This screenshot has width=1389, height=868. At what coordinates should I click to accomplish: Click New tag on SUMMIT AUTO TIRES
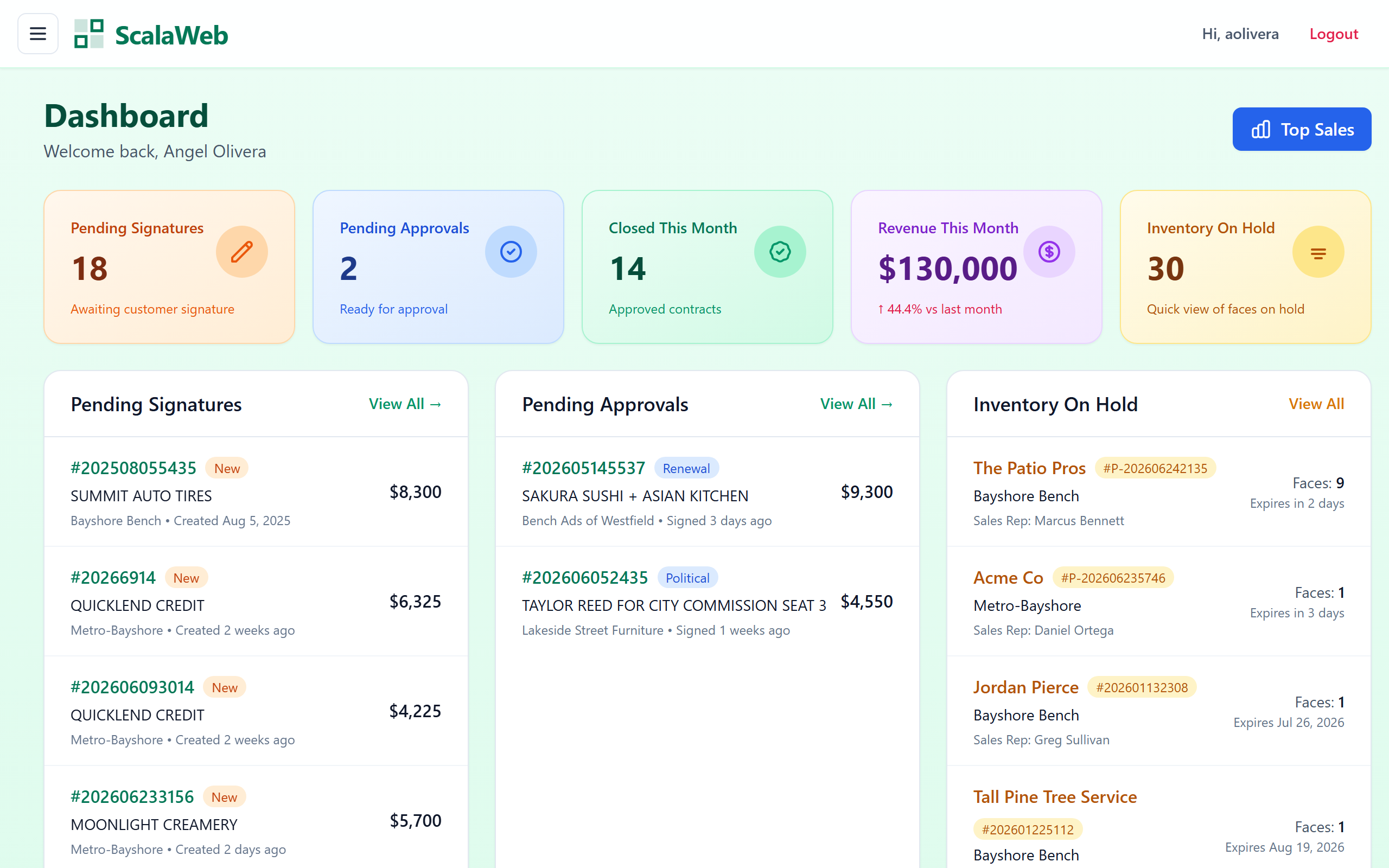click(x=227, y=468)
